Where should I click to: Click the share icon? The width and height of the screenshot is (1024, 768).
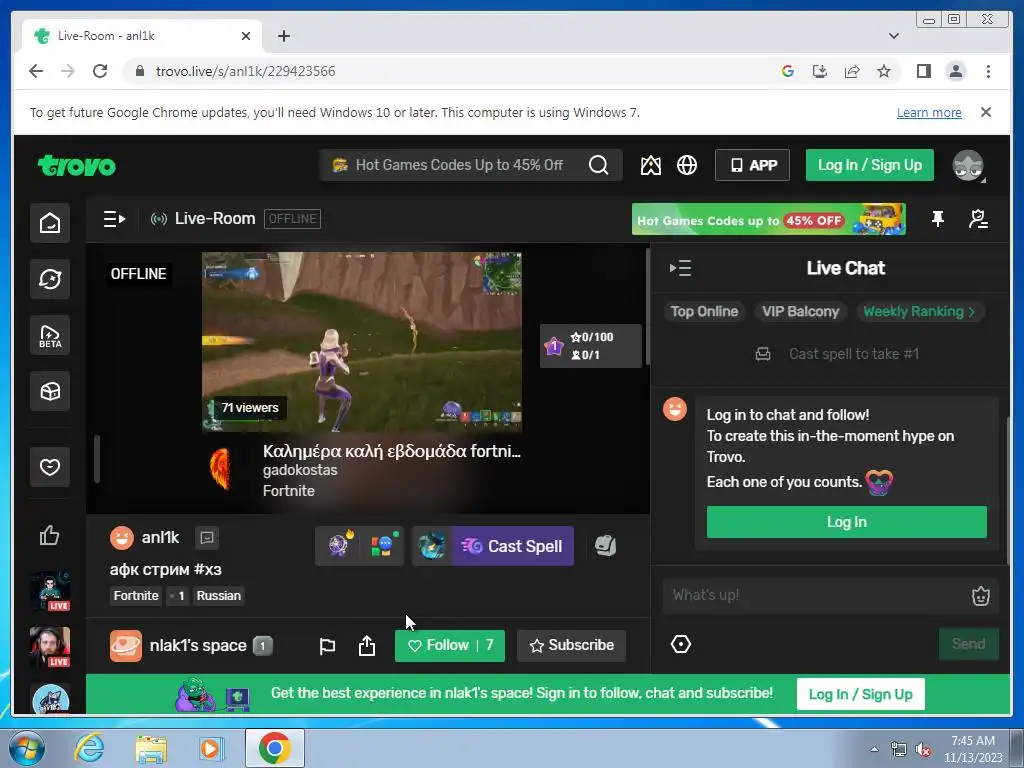click(x=367, y=646)
